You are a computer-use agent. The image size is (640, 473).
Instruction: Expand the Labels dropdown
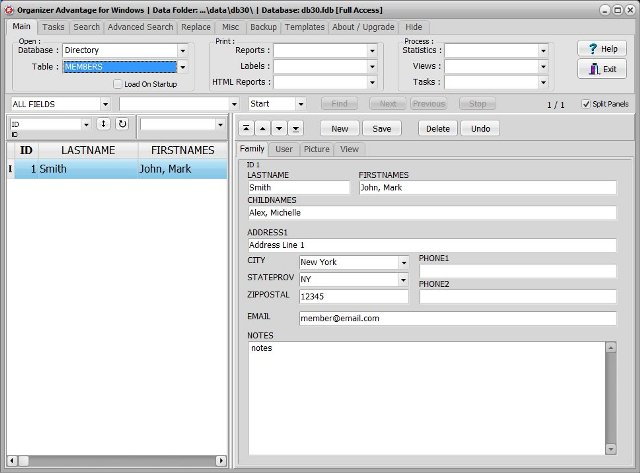[x=372, y=67]
